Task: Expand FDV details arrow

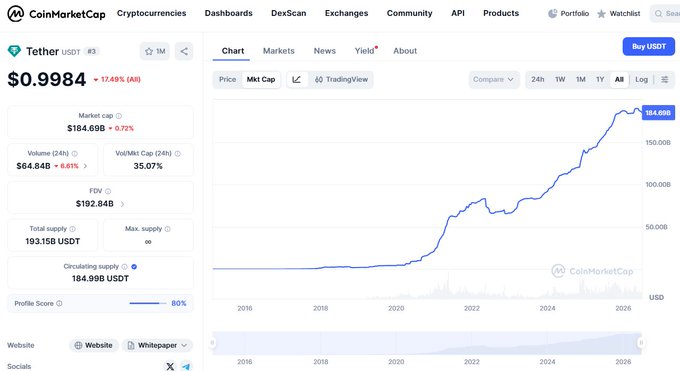Action: click(x=122, y=204)
